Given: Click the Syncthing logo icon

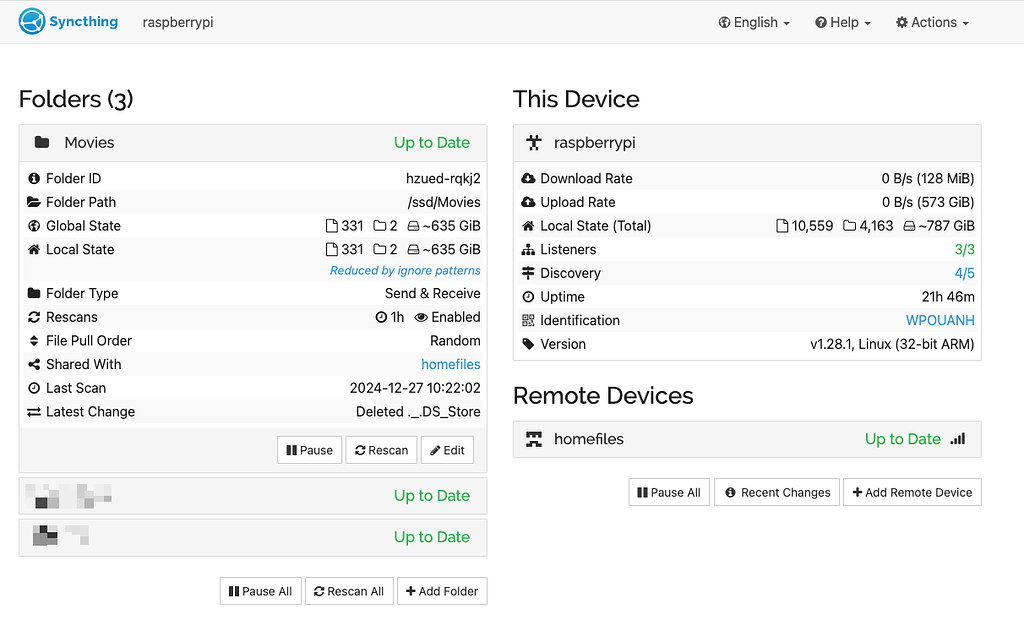Looking at the screenshot, I should tap(33, 21).
